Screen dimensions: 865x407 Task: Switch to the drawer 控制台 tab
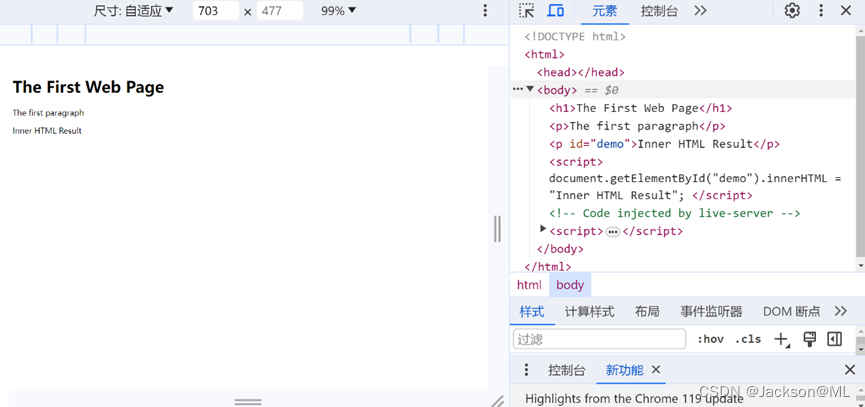(x=567, y=370)
